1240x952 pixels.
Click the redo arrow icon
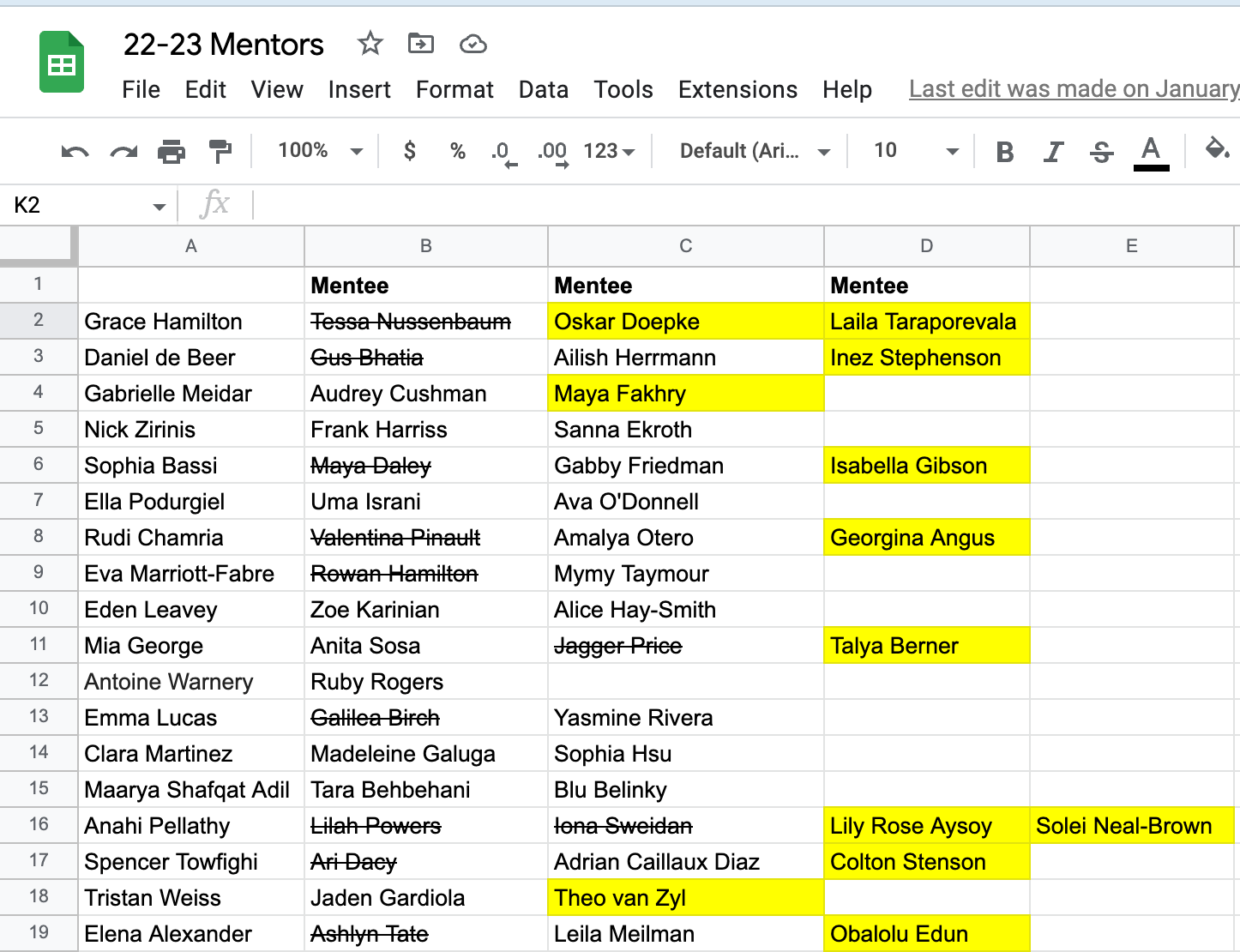click(x=123, y=152)
